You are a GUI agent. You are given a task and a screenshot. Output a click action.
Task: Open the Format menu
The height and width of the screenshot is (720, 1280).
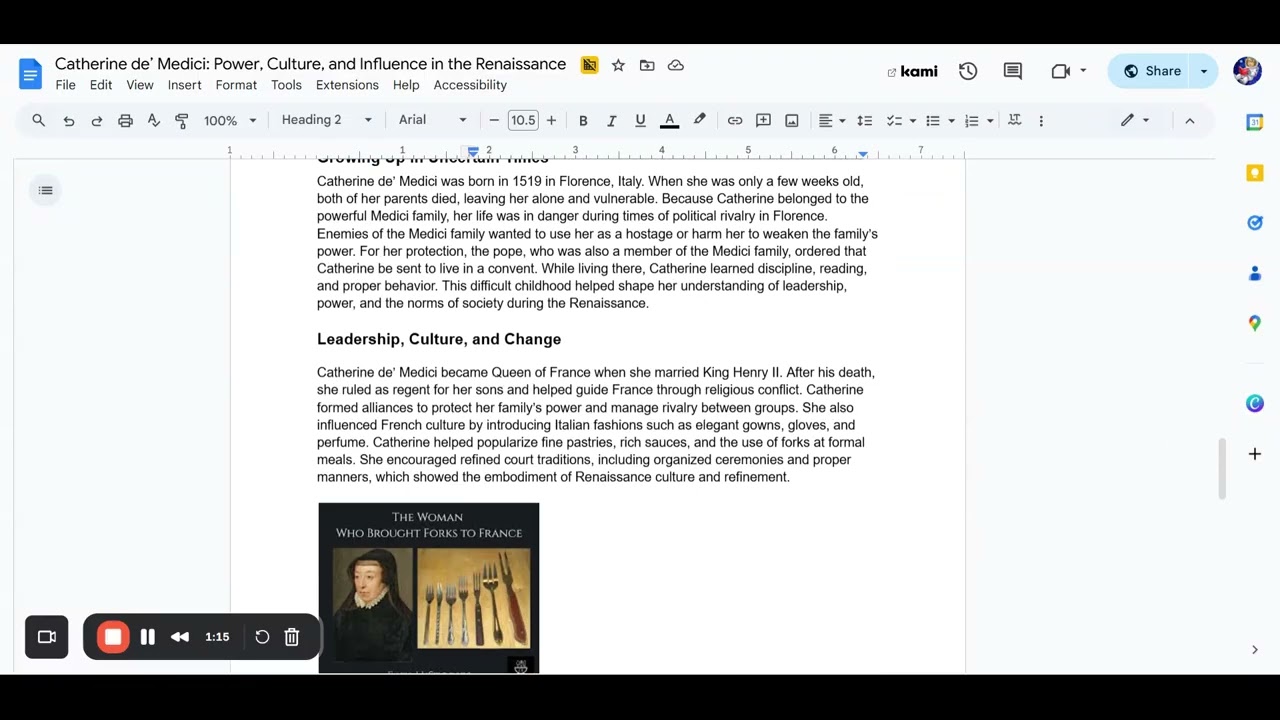pos(236,85)
